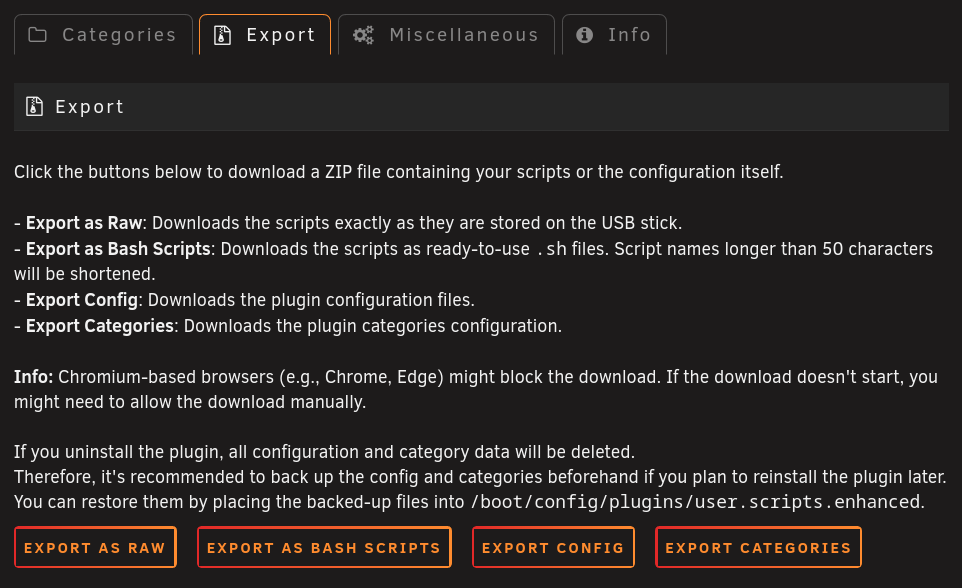This screenshot has width=962, height=588.
Task: Click the zip file icon on Export tab
Action: [x=222, y=35]
